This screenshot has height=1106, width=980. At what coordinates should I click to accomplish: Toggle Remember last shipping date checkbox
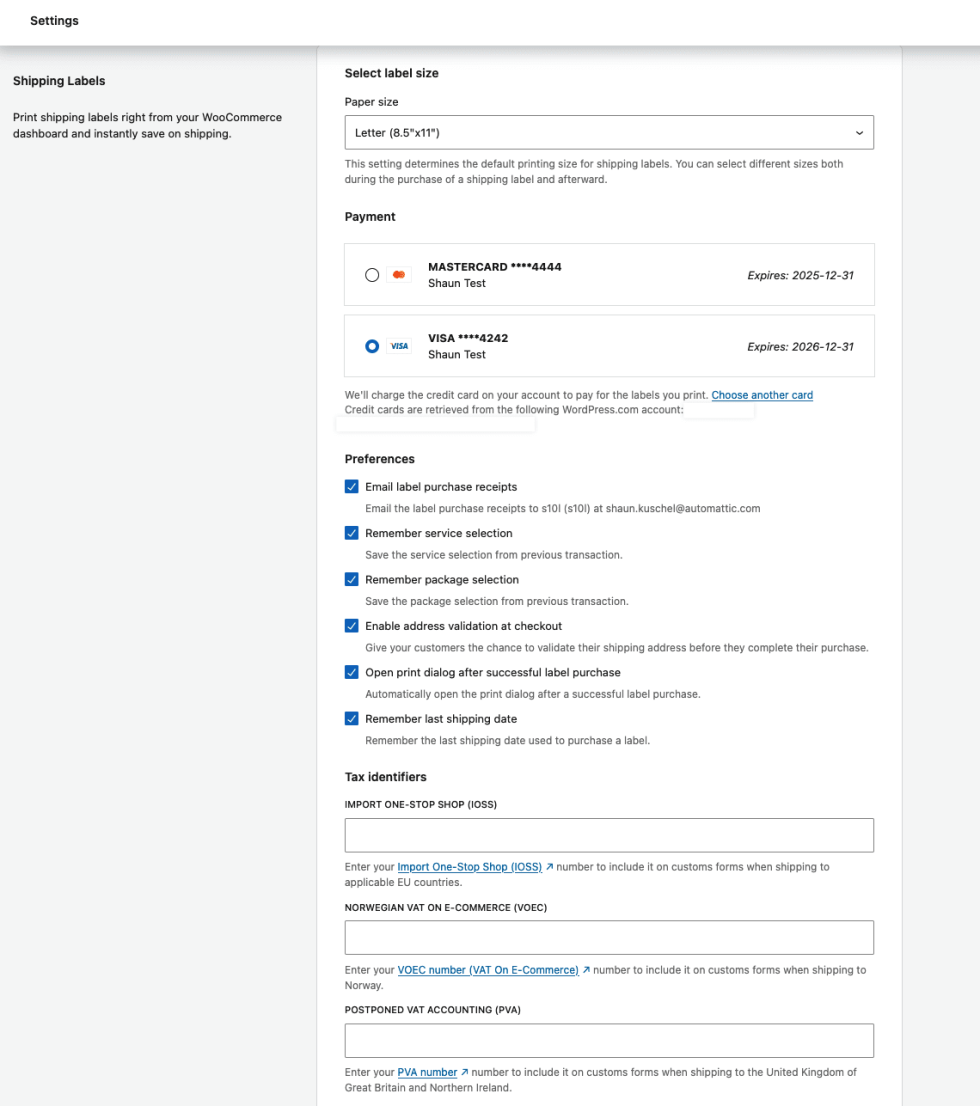[352, 719]
